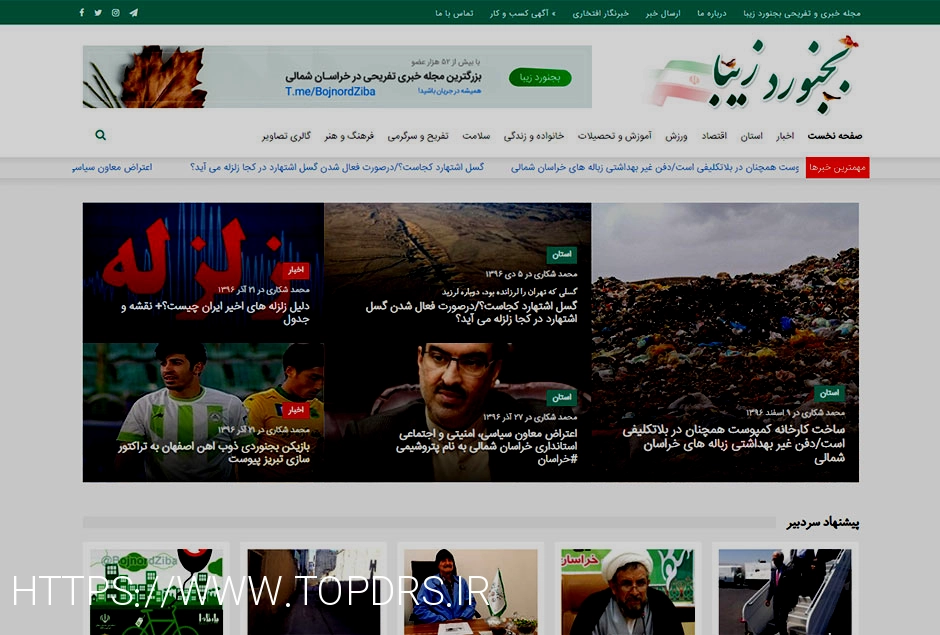Click the search magnifier icon
940x635 pixels.
pos(101,135)
